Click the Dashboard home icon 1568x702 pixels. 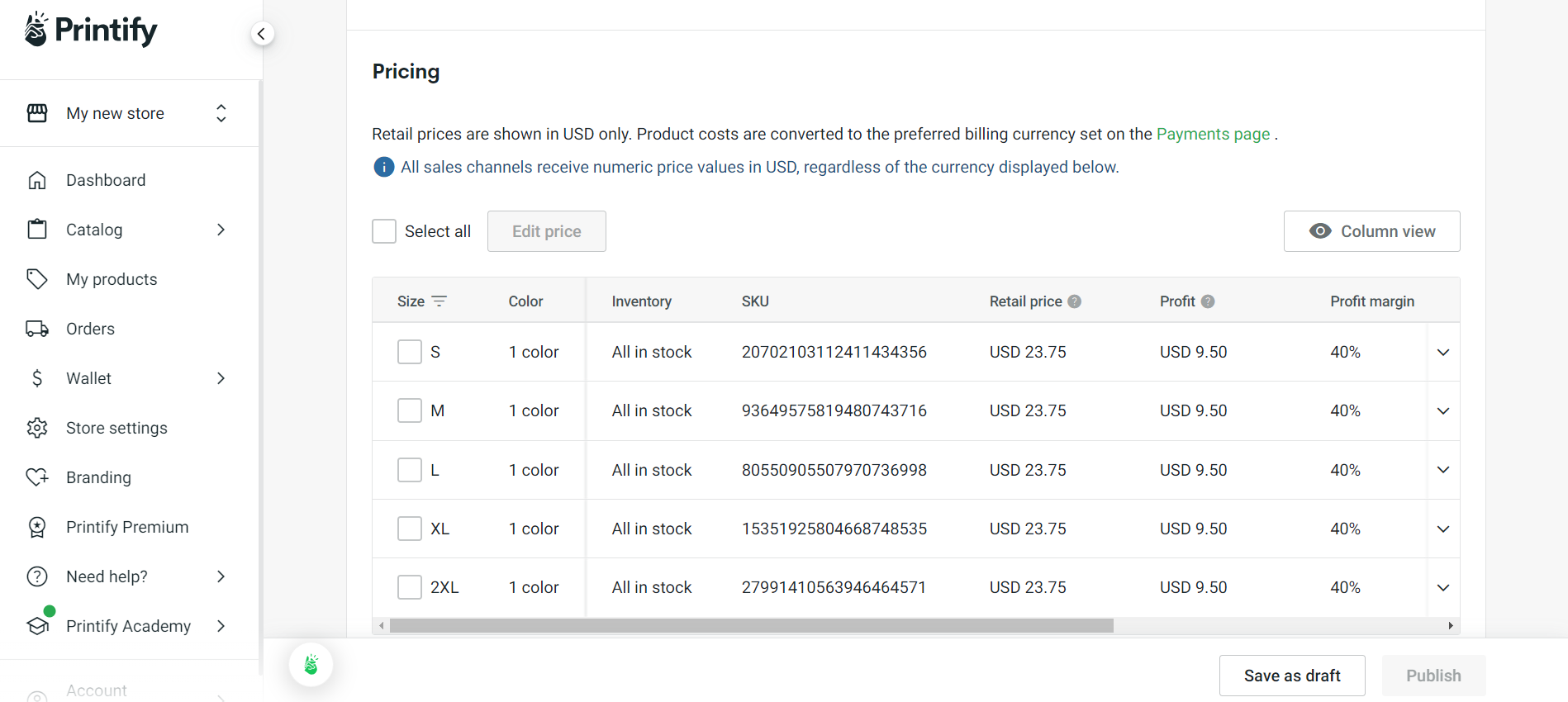point(37,180)
